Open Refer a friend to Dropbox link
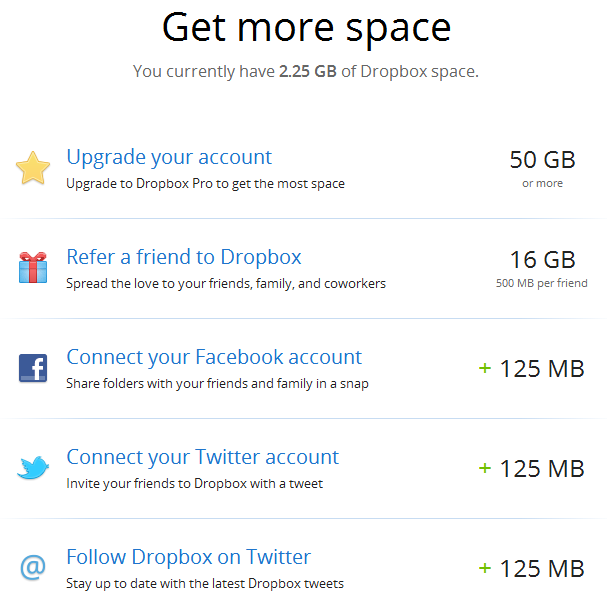Image resolution: width=607 pixels, height=594 pixels. [x=184, y=257]
